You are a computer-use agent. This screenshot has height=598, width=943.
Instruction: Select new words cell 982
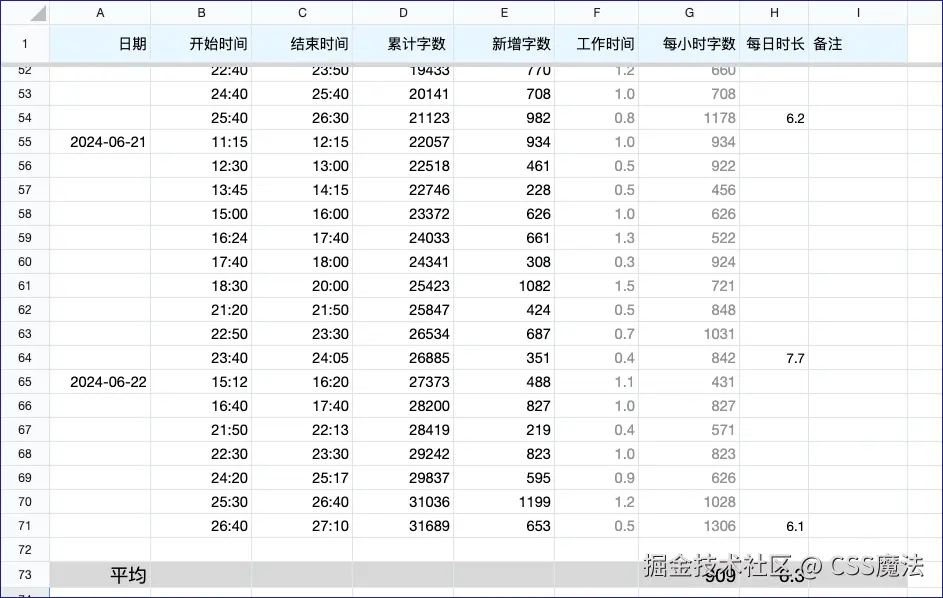pyautogui.click(x=504, y=118)
